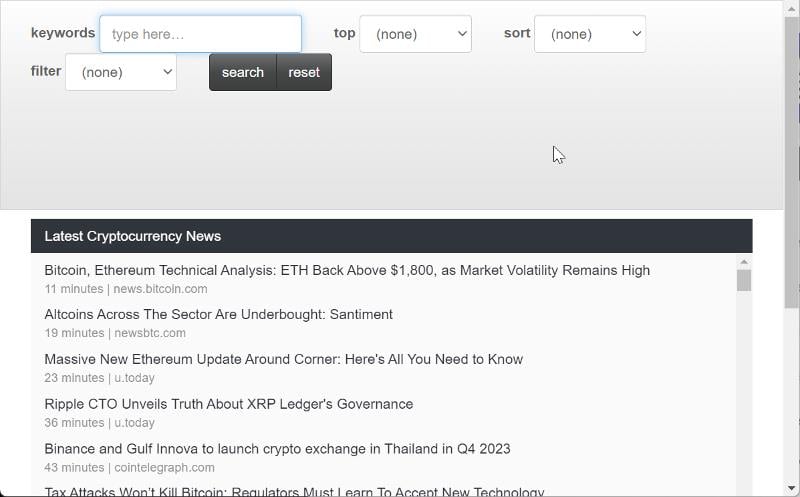This screenshot has width=800, height=497.
Task: Click news list scrollbar up arrow
Action: click(x=744, y=262)
